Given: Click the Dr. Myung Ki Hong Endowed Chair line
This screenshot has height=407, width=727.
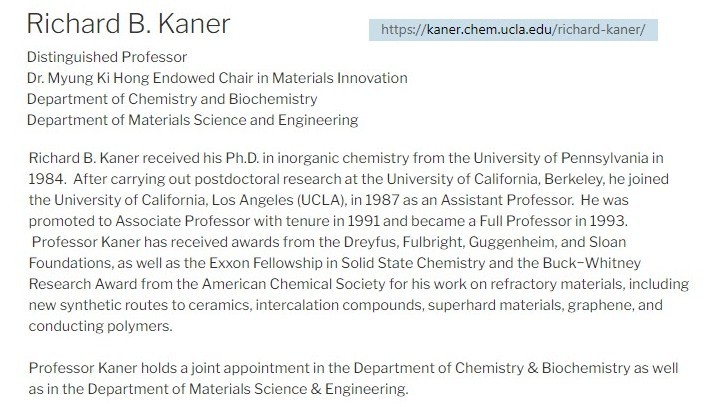Looking at the screenshot, I should 217,78.
